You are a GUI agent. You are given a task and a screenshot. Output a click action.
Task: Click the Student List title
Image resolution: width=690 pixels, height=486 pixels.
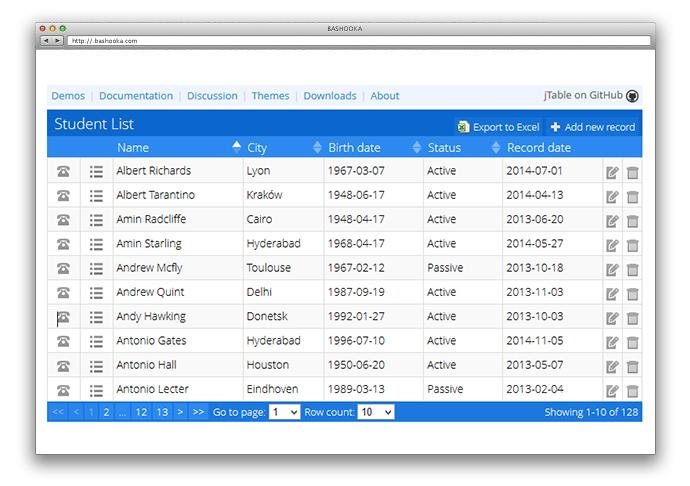click(x=94, y=124)
